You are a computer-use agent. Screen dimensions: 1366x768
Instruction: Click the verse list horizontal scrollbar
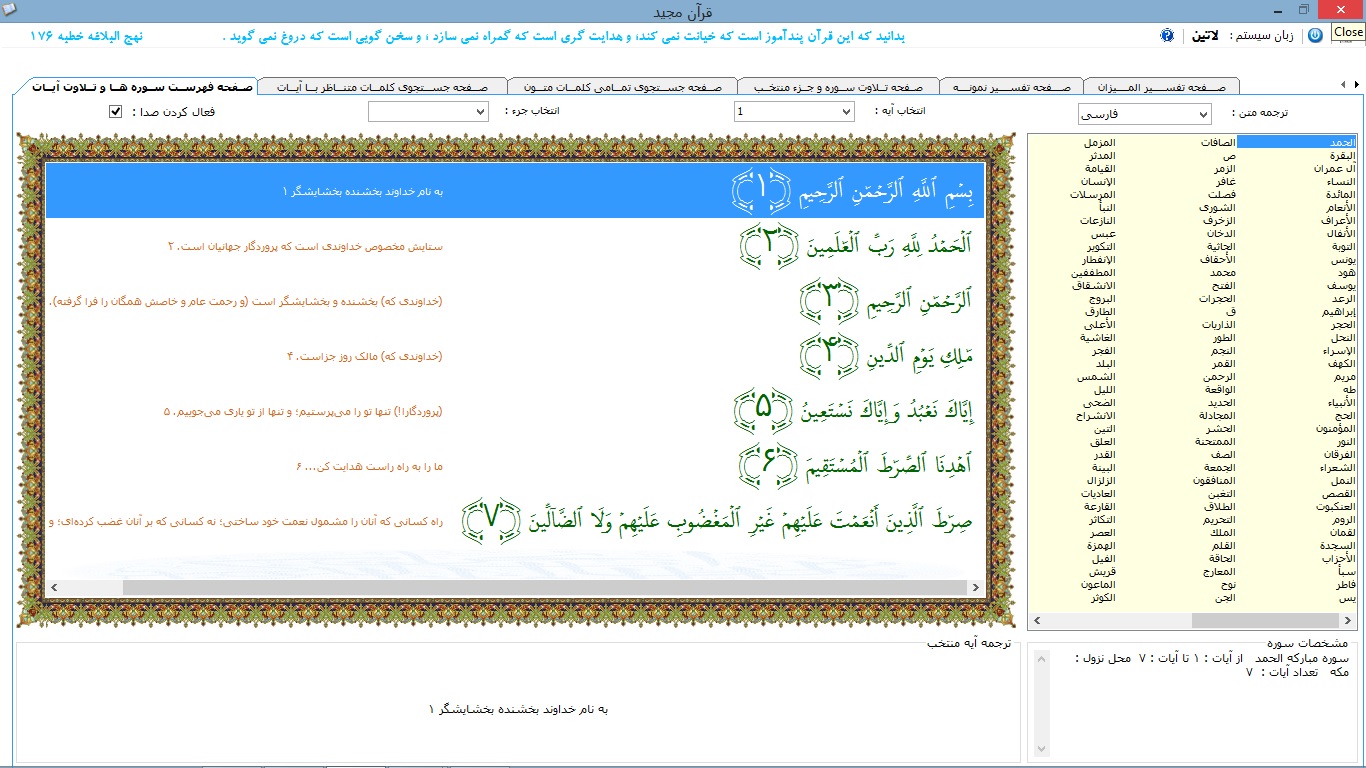pos(516,588)
